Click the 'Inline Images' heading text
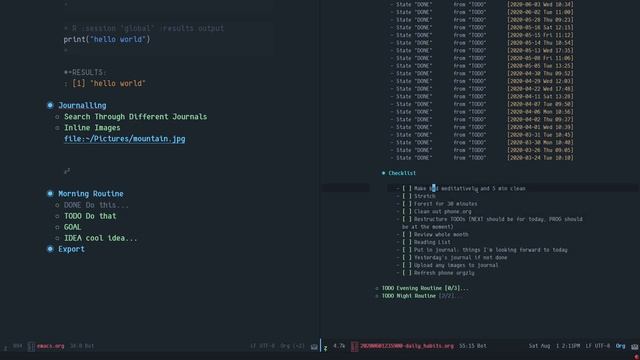 pyautogui.click(x=92, y=128)
